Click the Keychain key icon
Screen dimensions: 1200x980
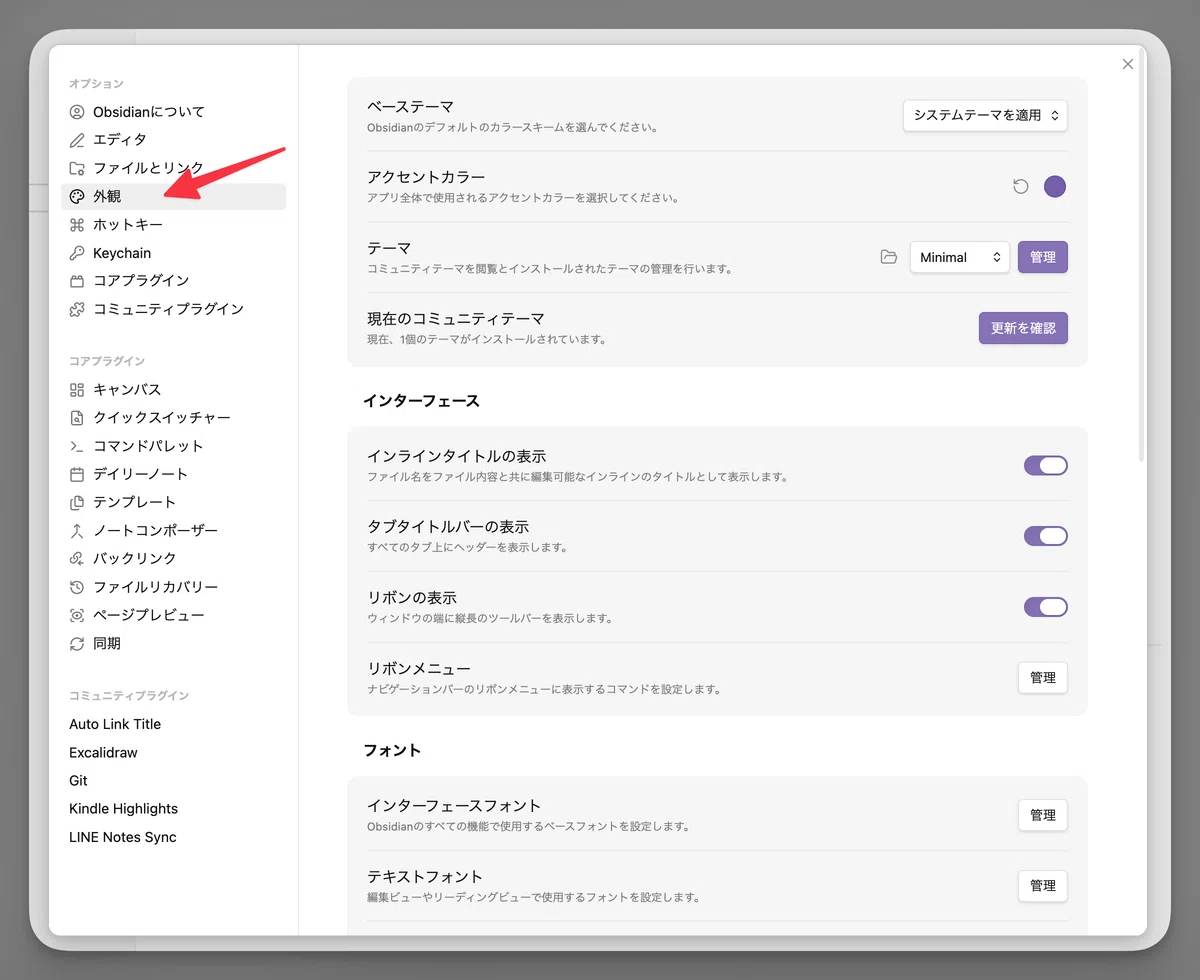click(x=77, y=253)
